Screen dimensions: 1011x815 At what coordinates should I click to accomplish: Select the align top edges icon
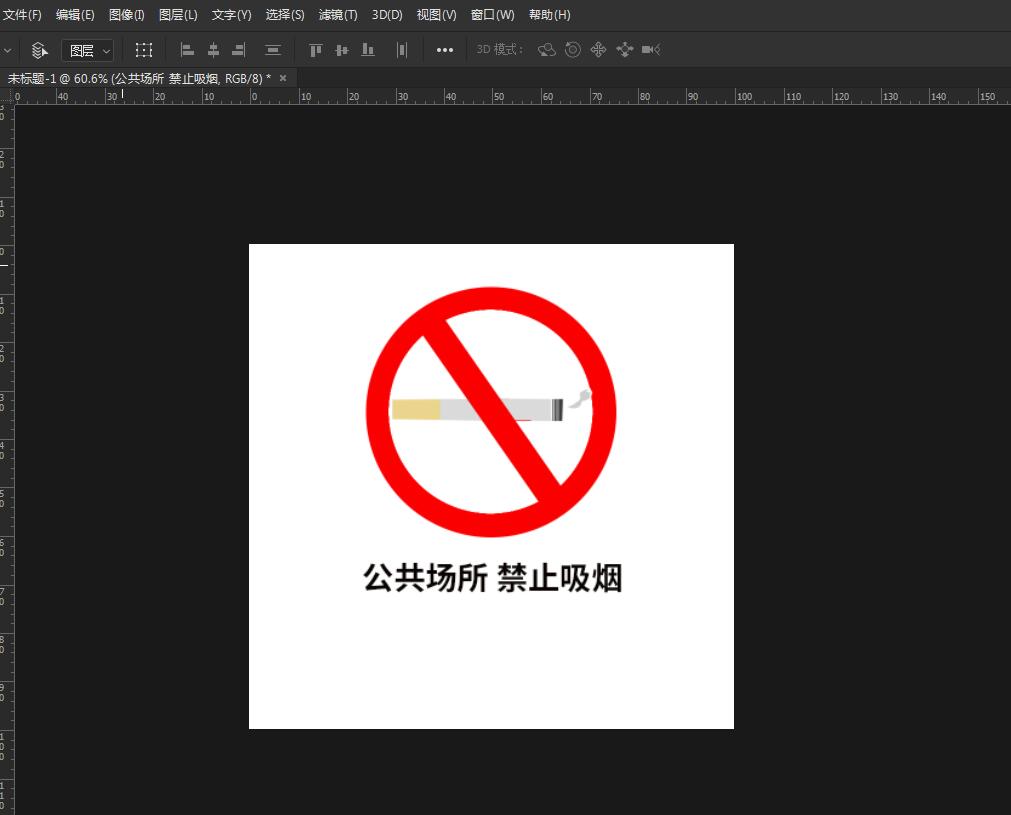tap(315, 50)
